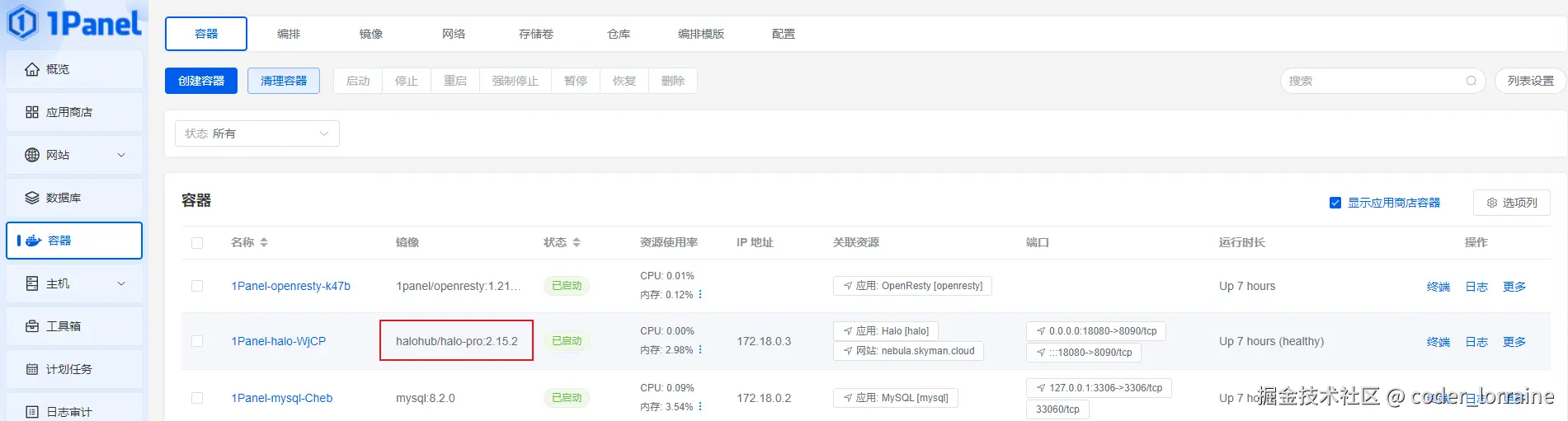Toggle 显示应用商店容器 checkbox

tap(1335, 203)
